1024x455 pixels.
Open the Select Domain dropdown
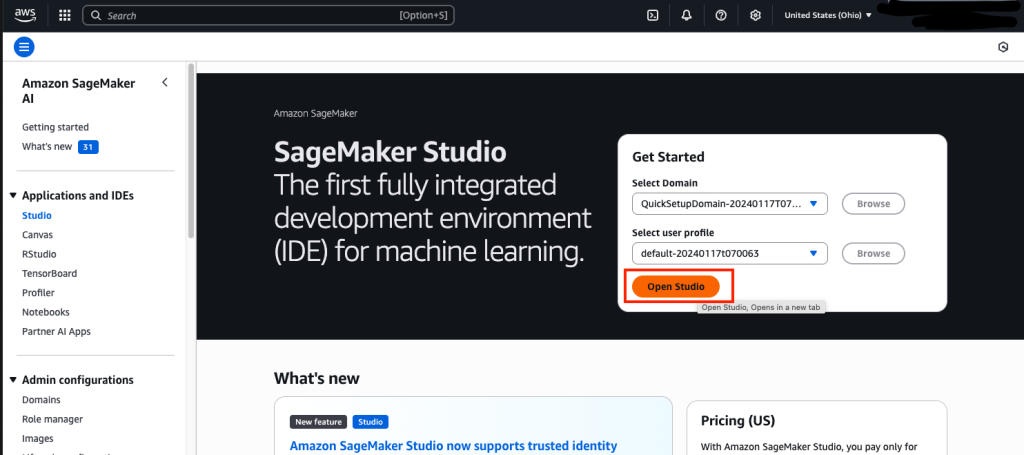pos(729,204)
